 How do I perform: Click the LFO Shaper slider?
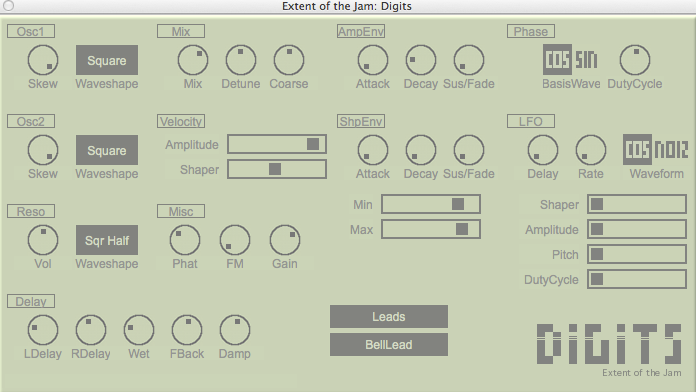[637, 204]
